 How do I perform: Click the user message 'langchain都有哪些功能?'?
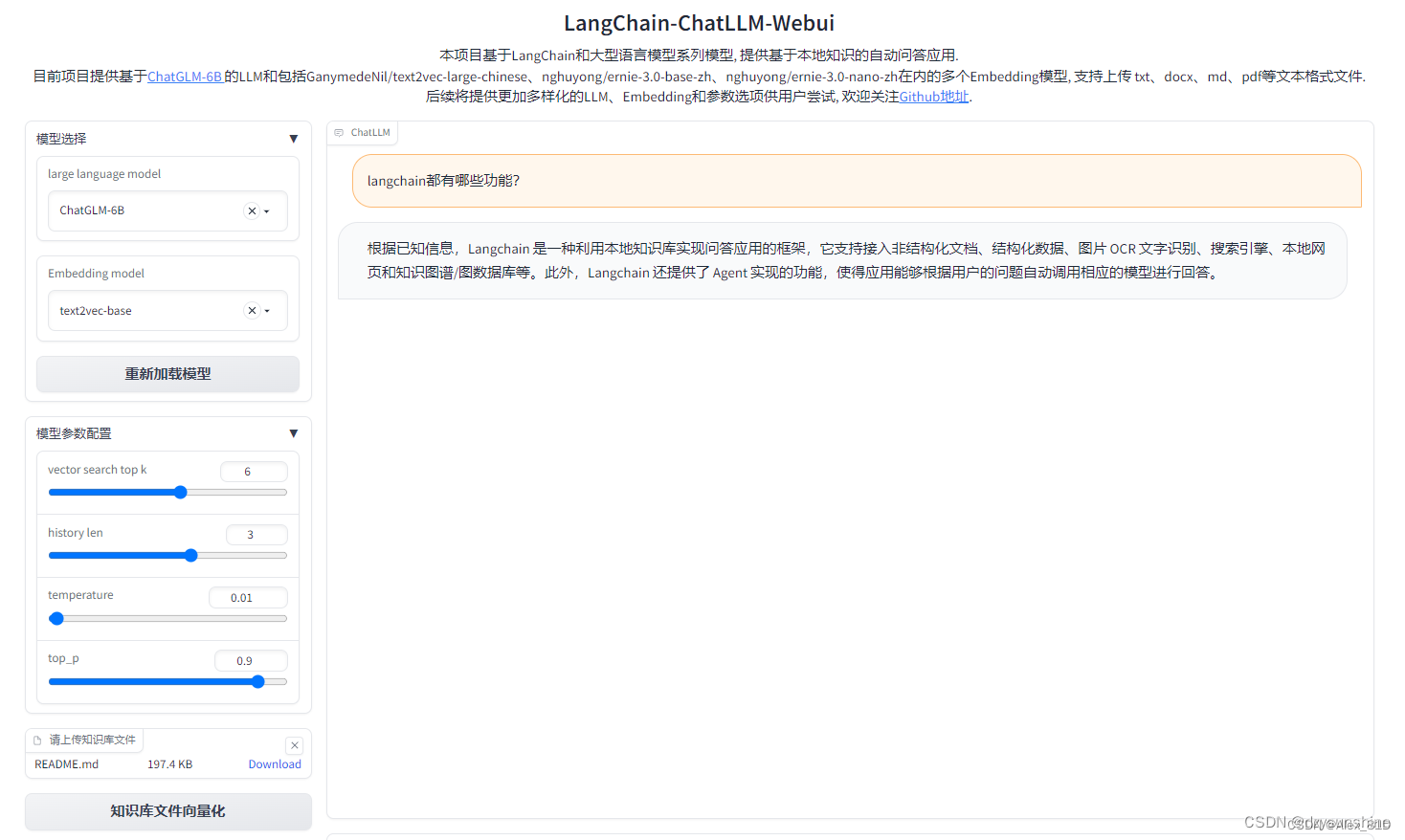coord(857,181)
